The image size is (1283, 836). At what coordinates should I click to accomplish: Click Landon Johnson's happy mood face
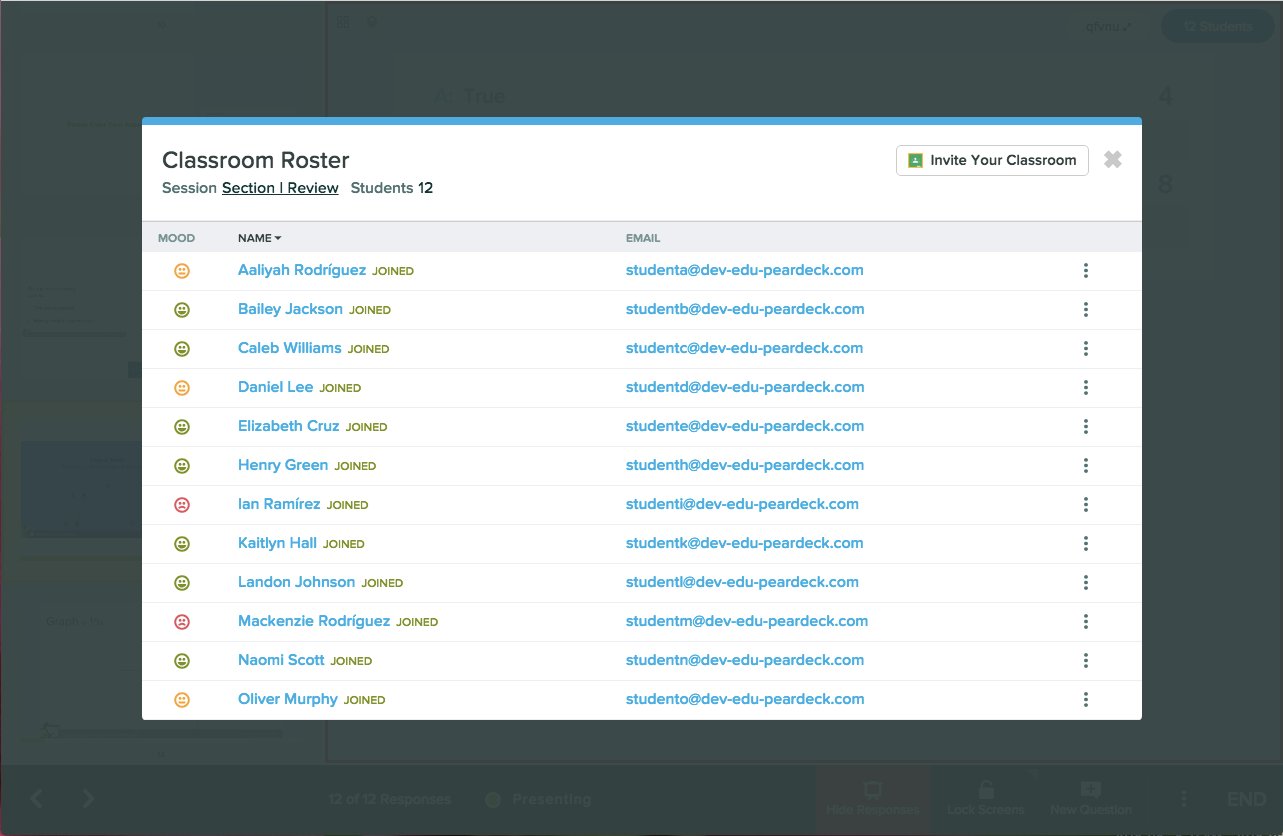click(182, 583)
